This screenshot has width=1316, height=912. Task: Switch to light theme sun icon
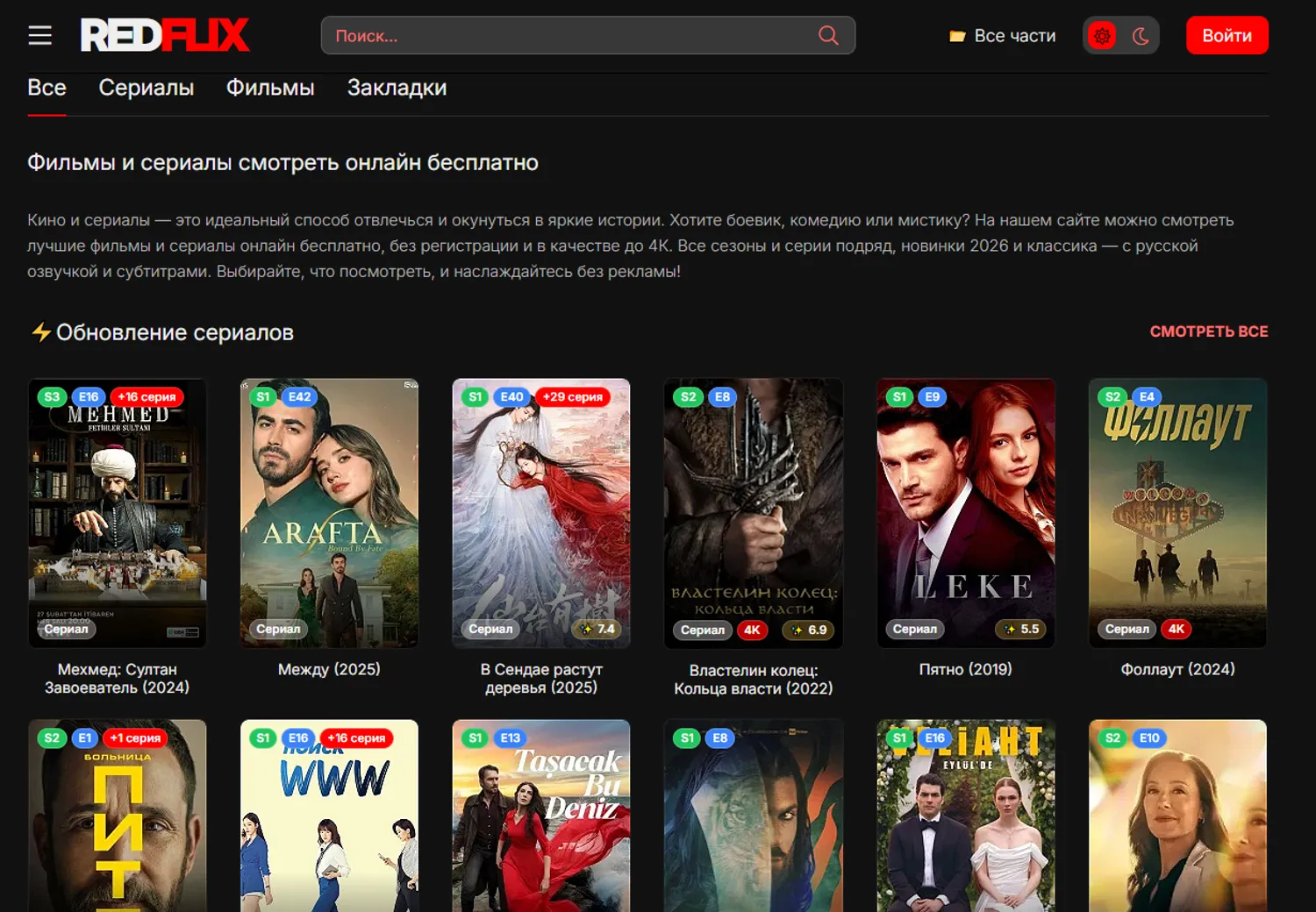point(1103,36)
